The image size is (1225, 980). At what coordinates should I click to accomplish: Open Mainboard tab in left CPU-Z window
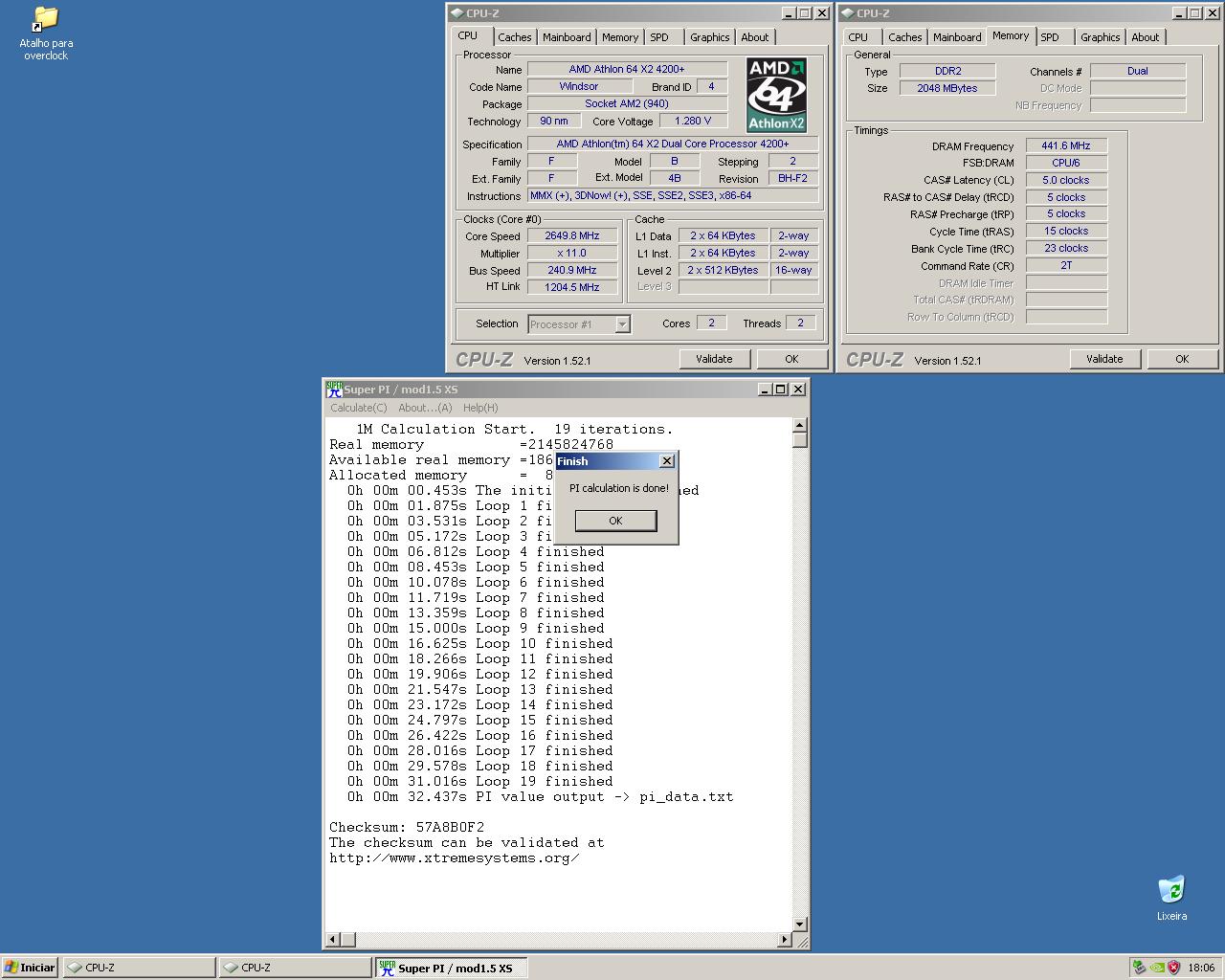(x=567, y=37)
